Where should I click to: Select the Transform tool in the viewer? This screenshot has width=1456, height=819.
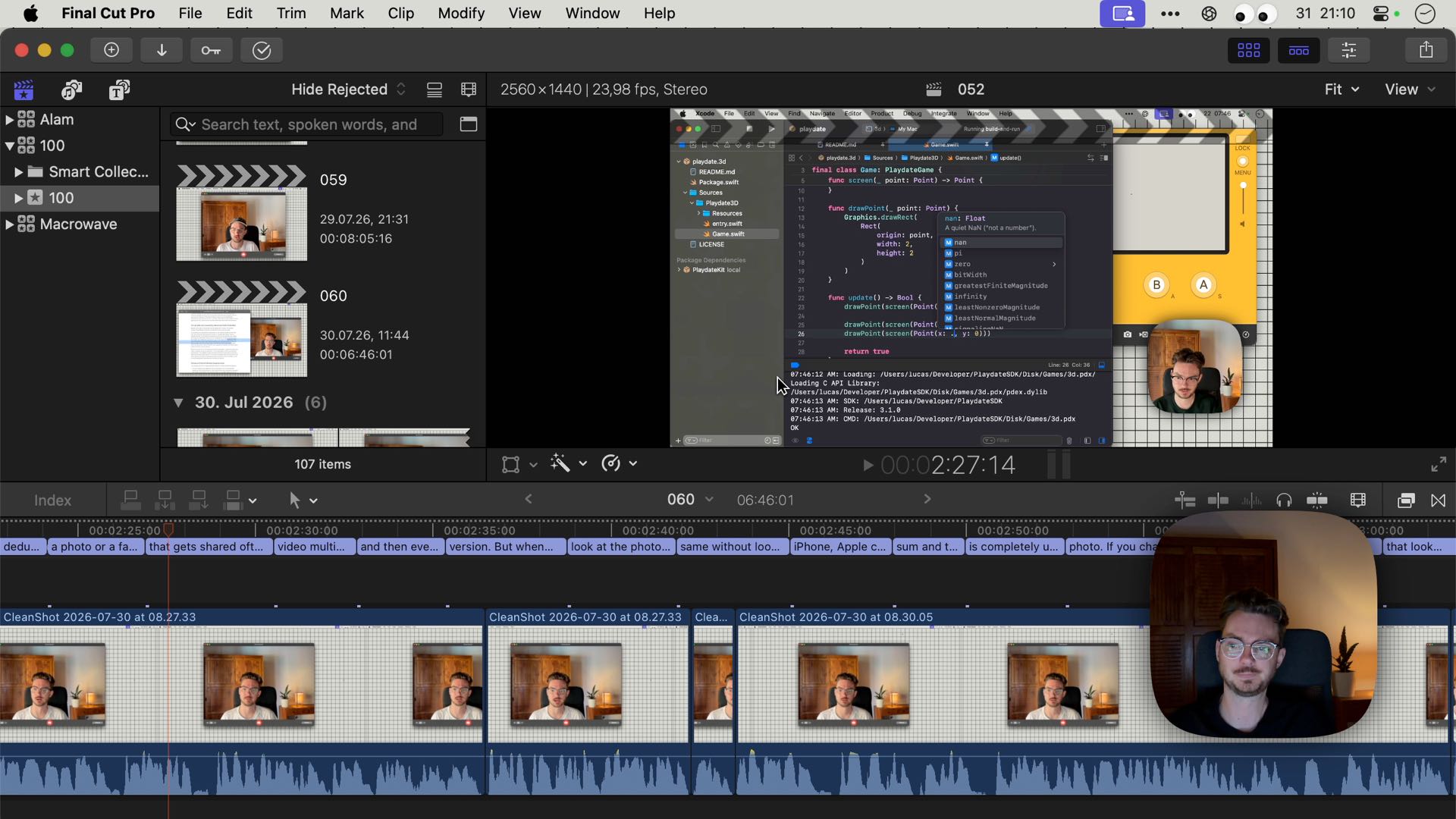[x=511, y=464]
